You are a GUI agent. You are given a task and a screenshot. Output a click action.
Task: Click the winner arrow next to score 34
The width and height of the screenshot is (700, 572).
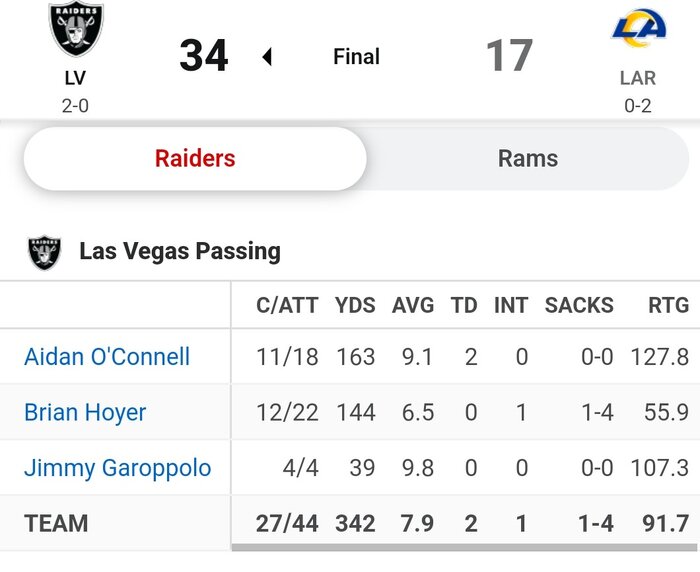267,57
